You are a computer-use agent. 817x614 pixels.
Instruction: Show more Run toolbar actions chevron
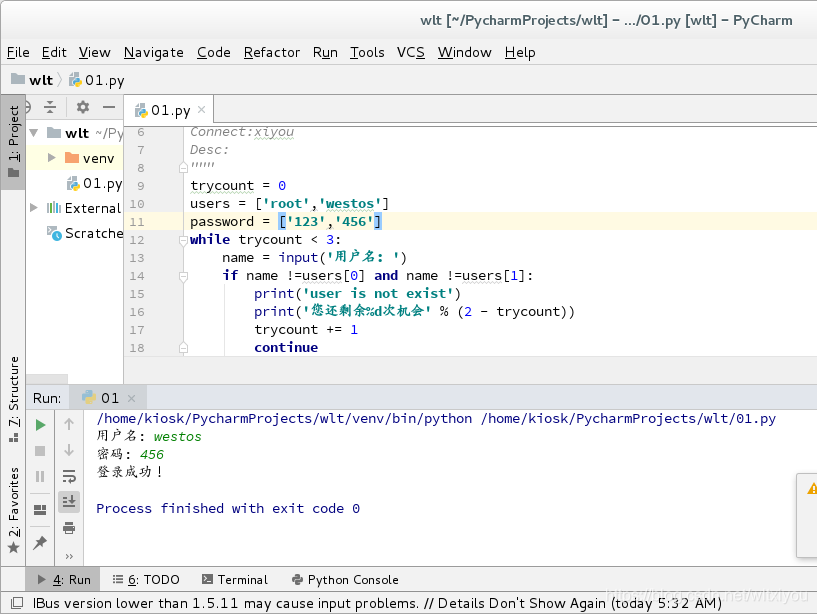tap(69, 556)
